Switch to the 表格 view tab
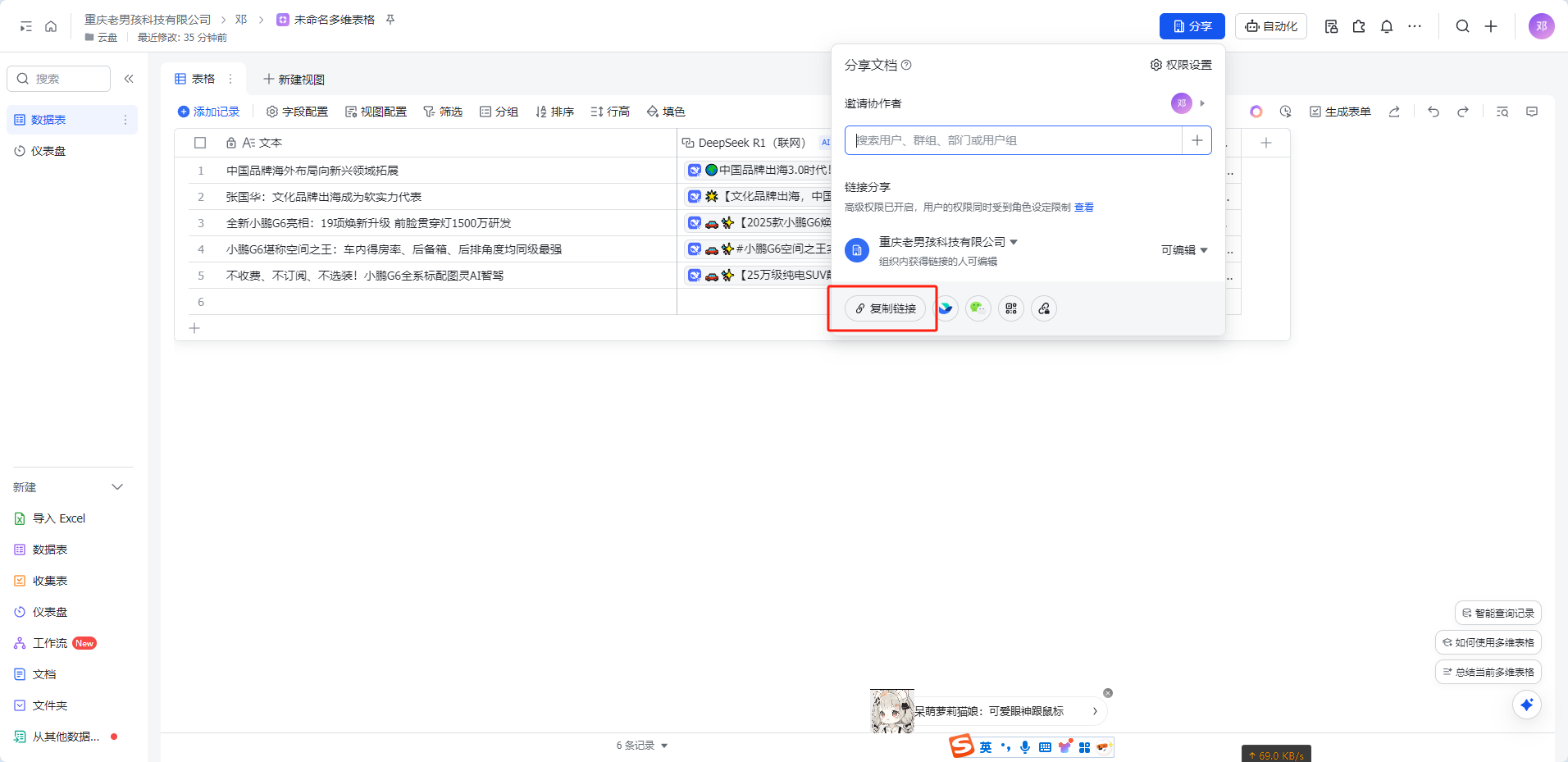 tap(195, 79)
